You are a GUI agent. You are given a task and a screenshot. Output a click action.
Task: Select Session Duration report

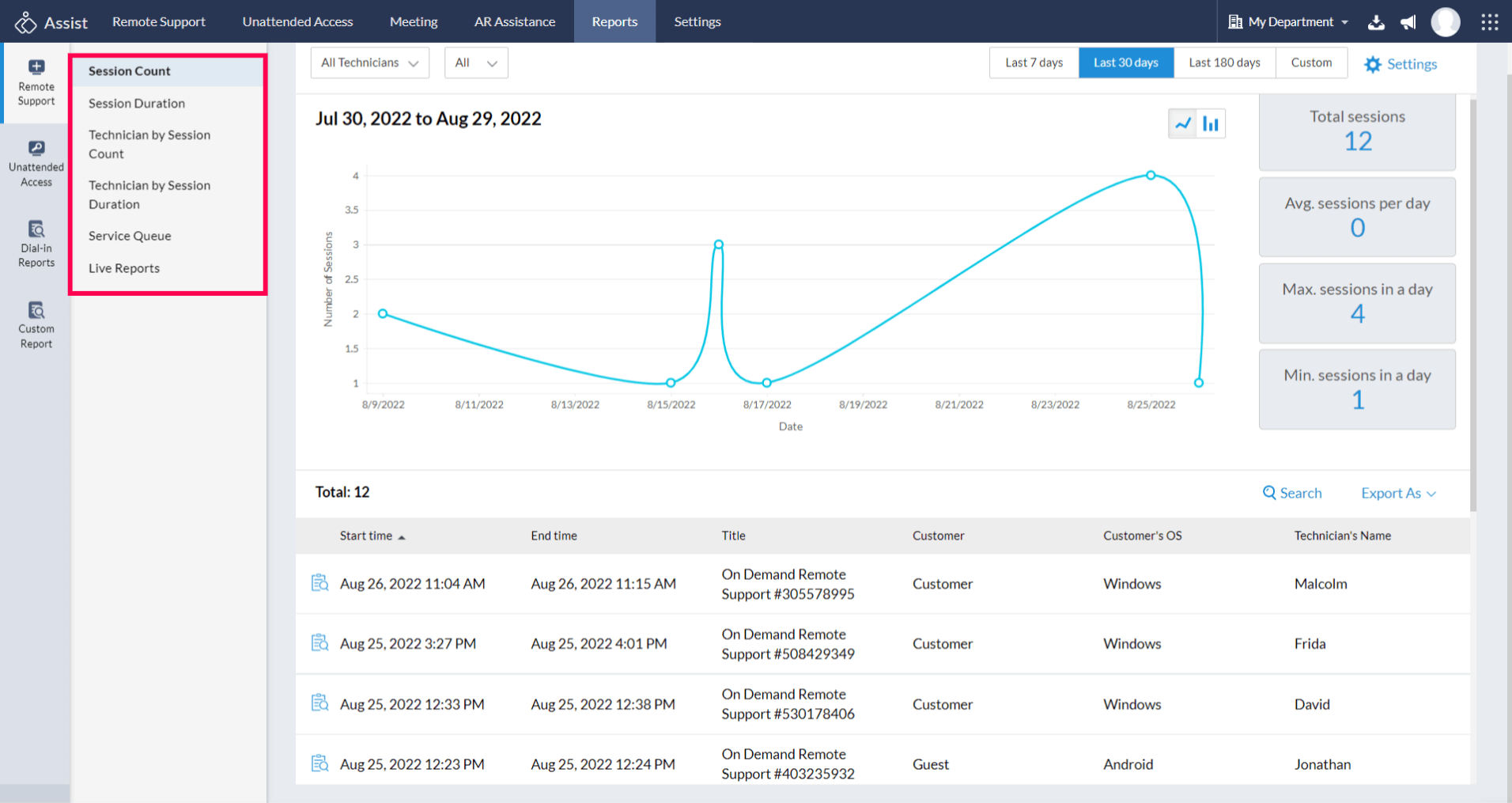(x=137, y=103)
